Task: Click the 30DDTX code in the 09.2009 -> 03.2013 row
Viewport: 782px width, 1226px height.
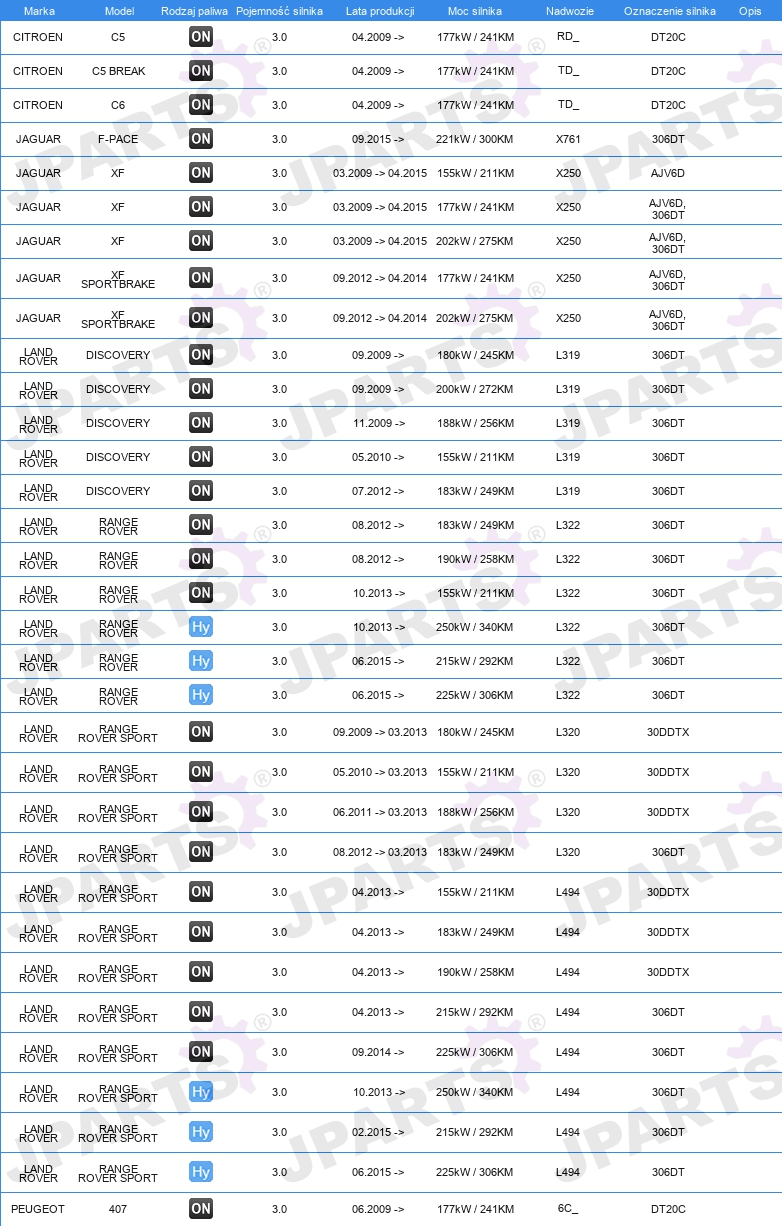Action: point(668,732)
